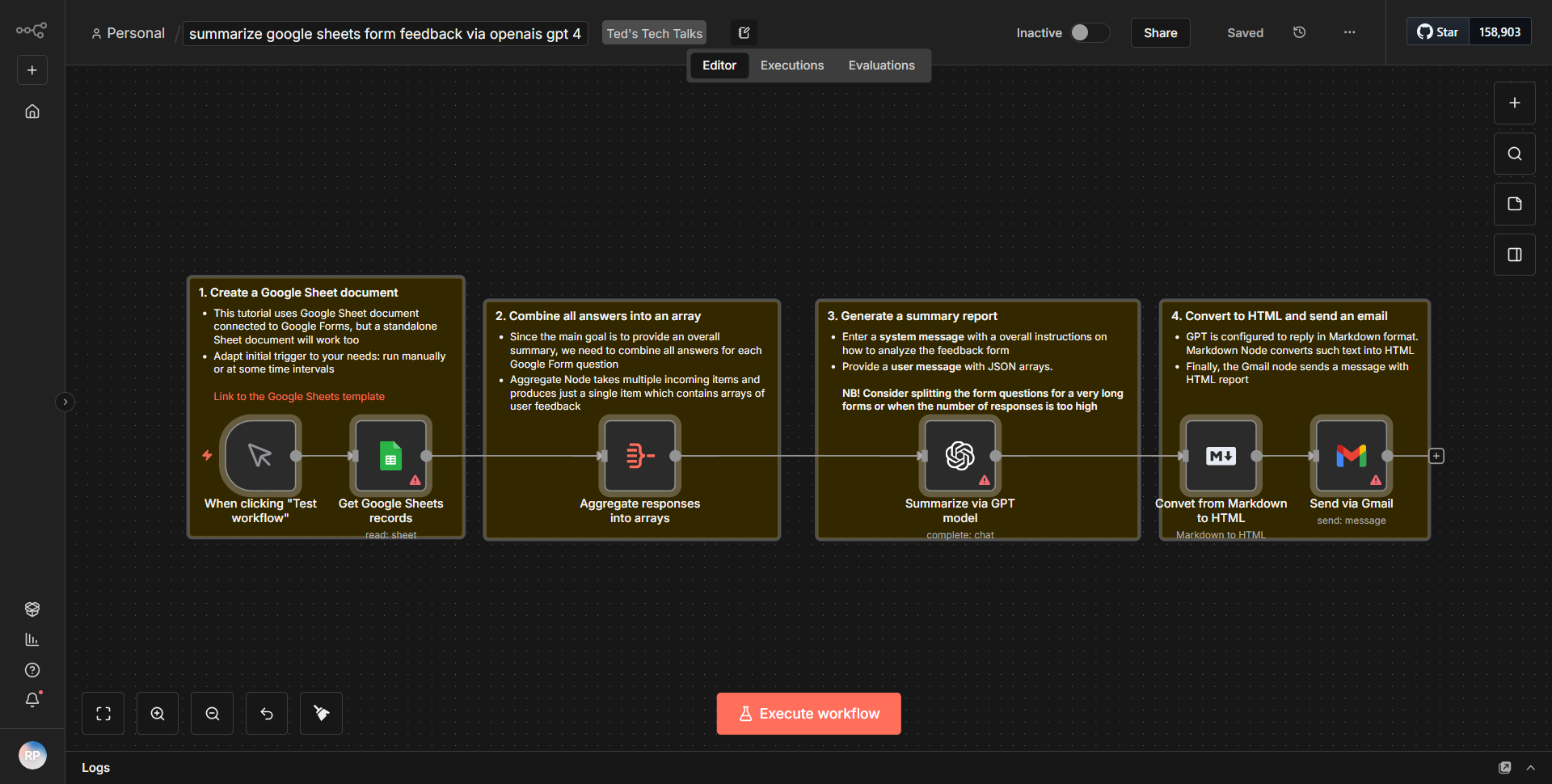Viewport: 1552px width, 784px height.
Task: Click the trigger lightning bolt icon
Action: (x=207, y=456)
